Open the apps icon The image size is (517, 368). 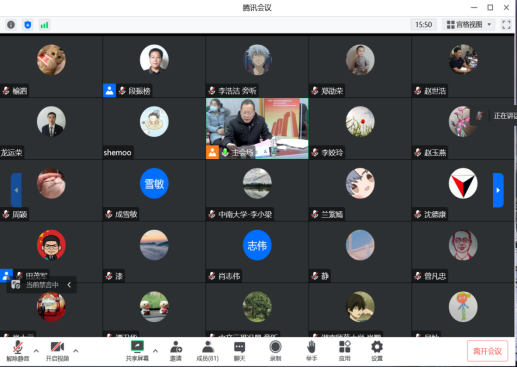click(x=345, y=351)
